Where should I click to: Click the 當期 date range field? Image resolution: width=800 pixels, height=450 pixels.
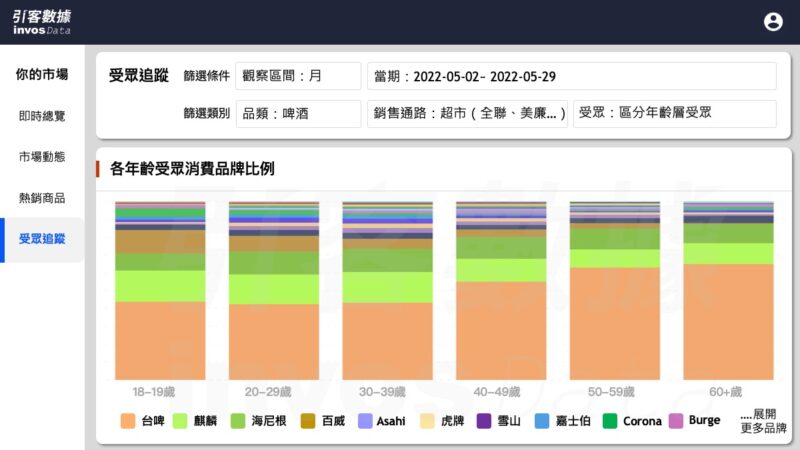pos(571,76)
